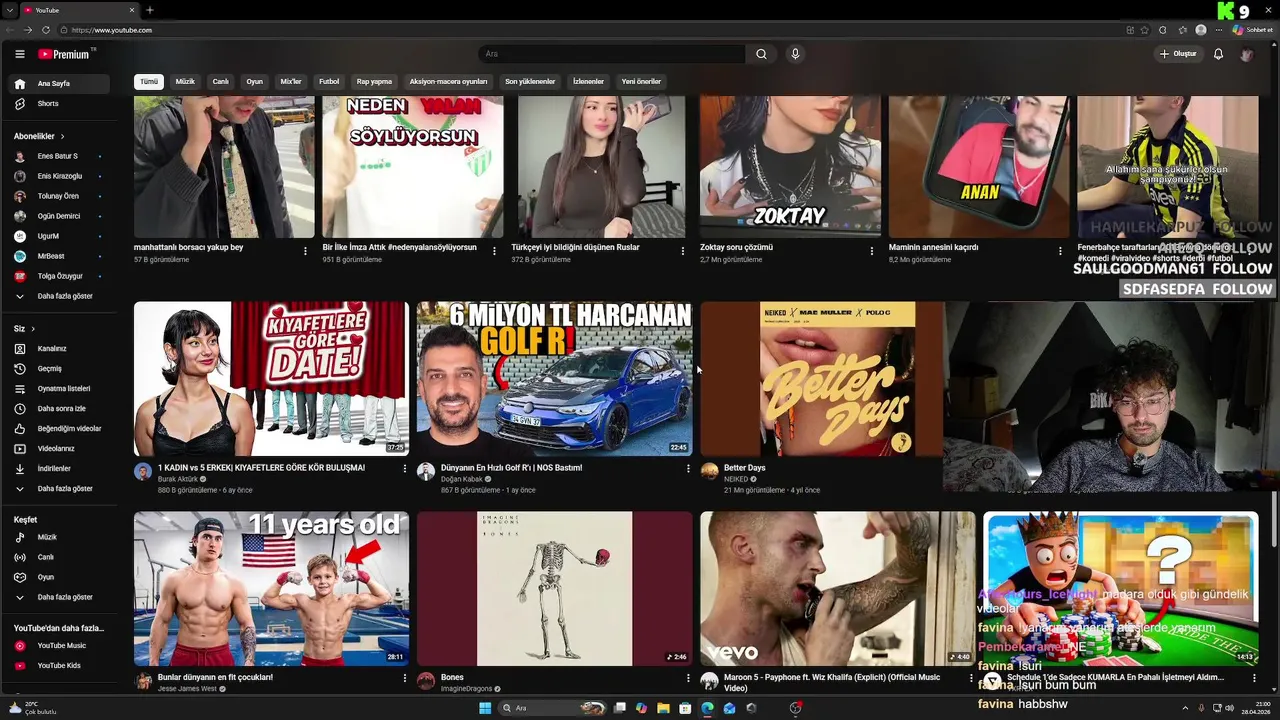Click the browser refresh button
The height and width of the screenshot is (720, 1280).
(x=46, y=30)
